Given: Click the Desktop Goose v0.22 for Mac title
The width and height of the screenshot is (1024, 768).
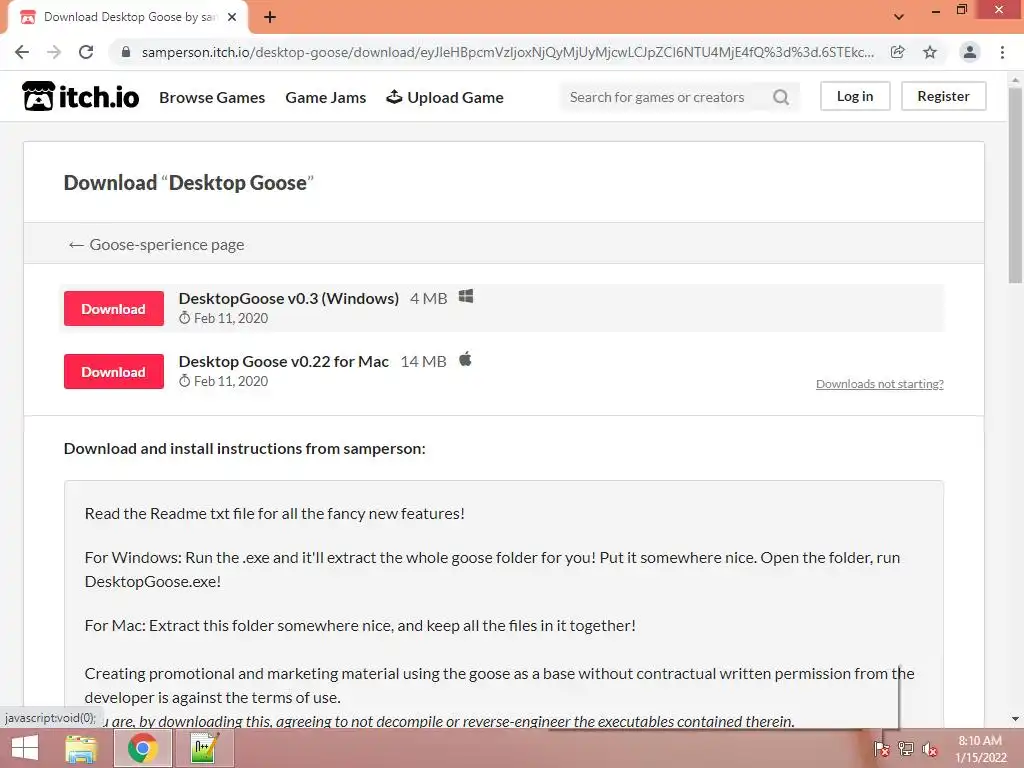Looking at the screenshot, I should [283, 361].
